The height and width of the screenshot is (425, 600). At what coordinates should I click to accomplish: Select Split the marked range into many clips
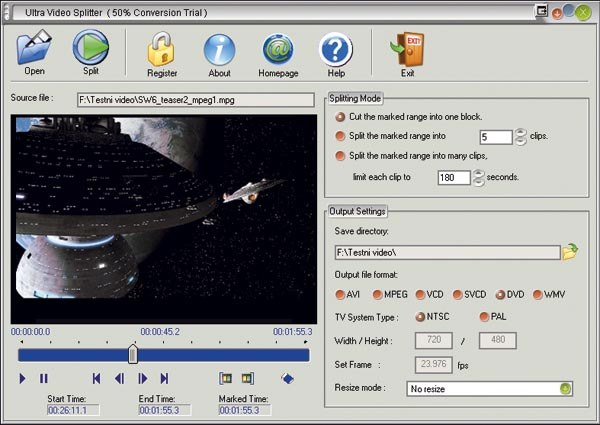(x=340, y=156)
